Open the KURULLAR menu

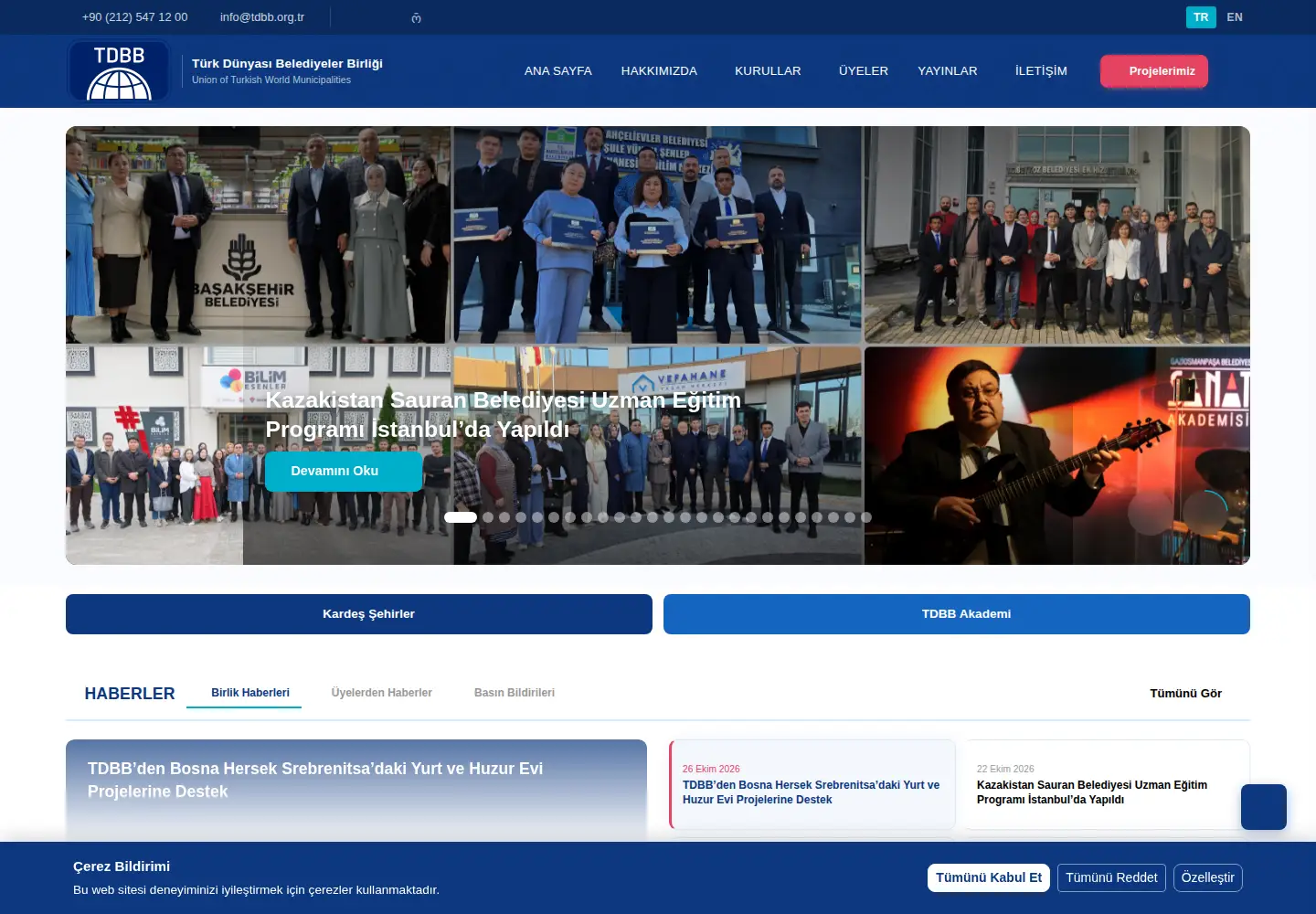[x=768, y=71]
